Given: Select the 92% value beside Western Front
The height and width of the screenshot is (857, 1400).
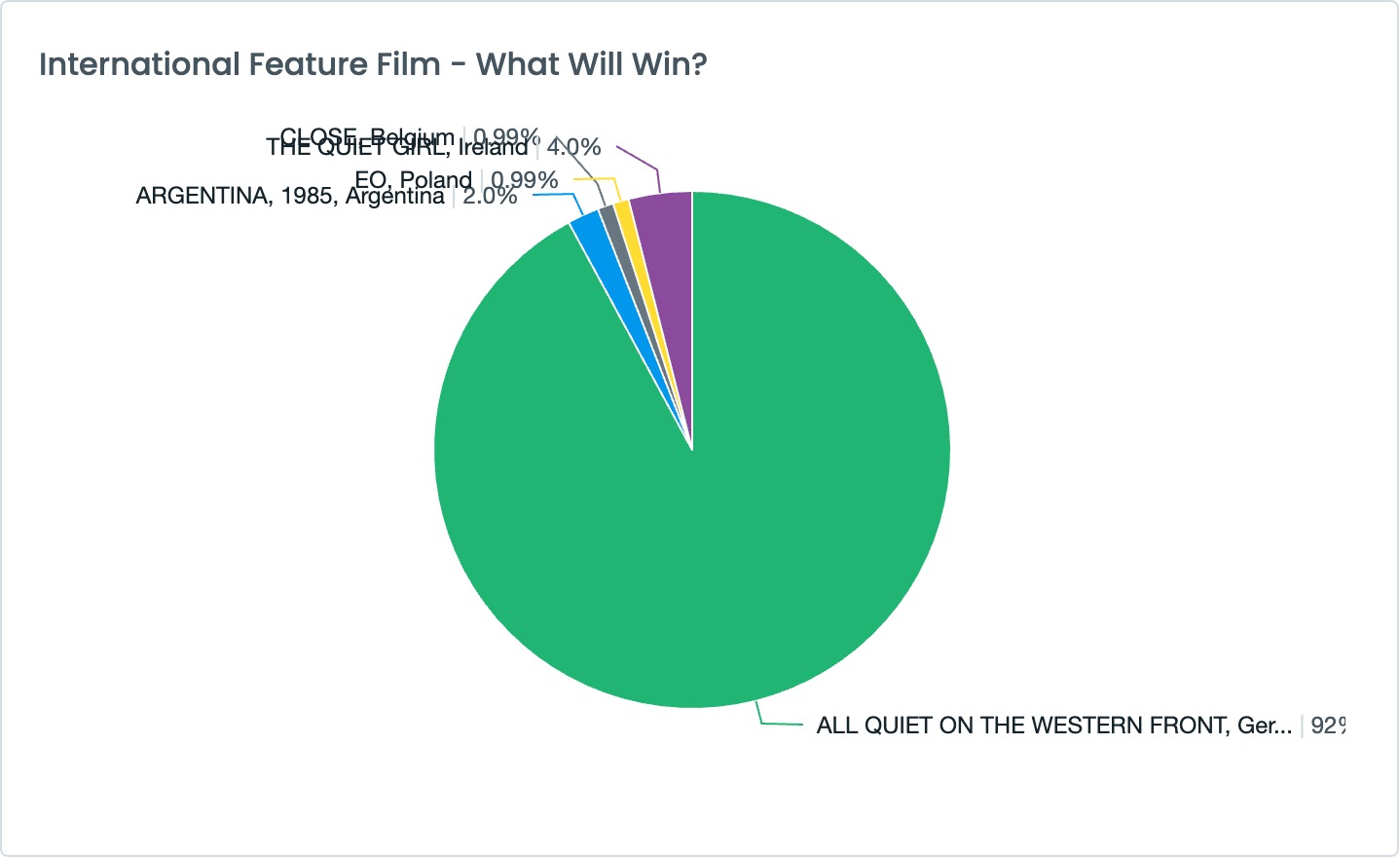Looking at the screenshot, I should tap(1328, 726).
